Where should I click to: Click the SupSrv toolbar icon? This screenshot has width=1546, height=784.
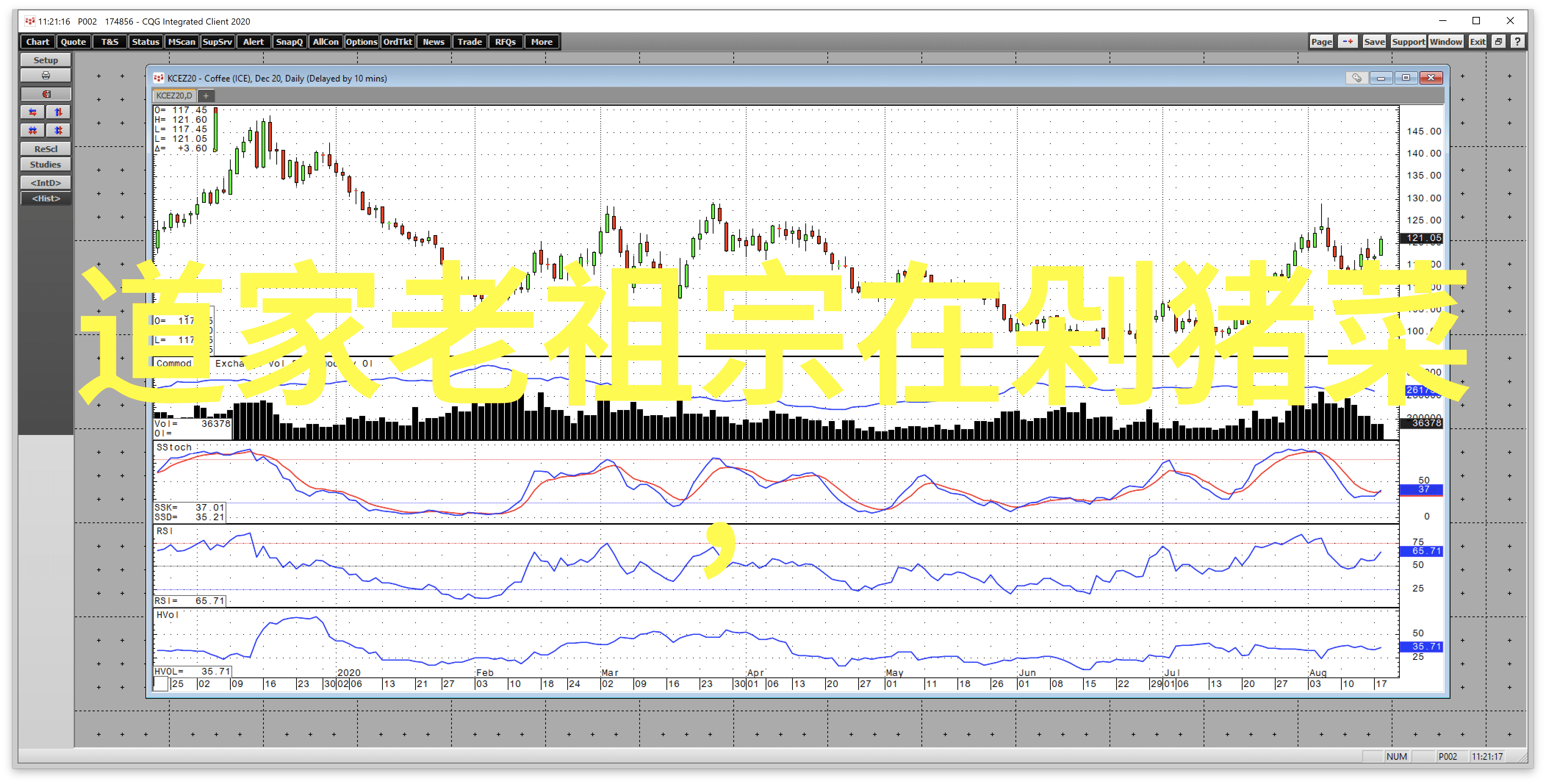[x=218, y=42]
